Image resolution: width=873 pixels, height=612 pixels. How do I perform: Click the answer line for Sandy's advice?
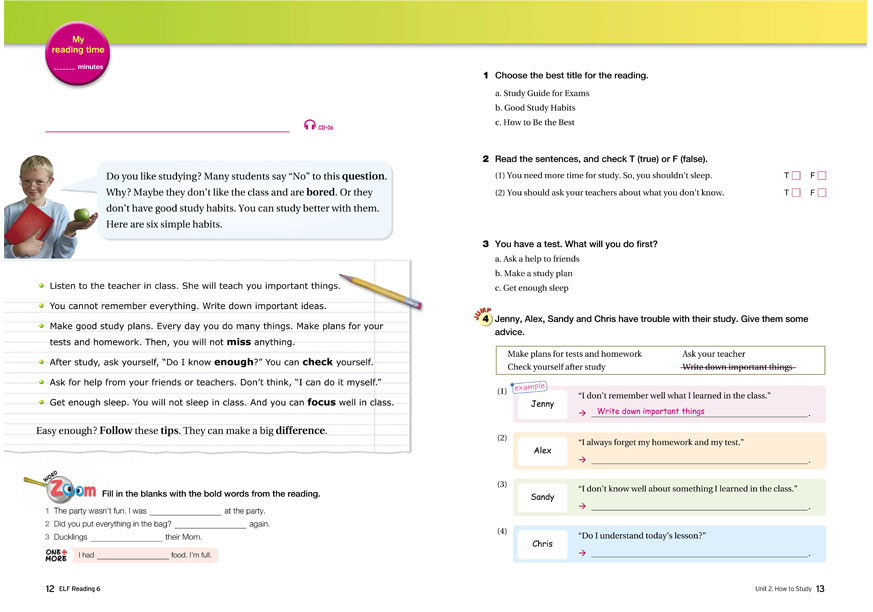pos(699,508)
